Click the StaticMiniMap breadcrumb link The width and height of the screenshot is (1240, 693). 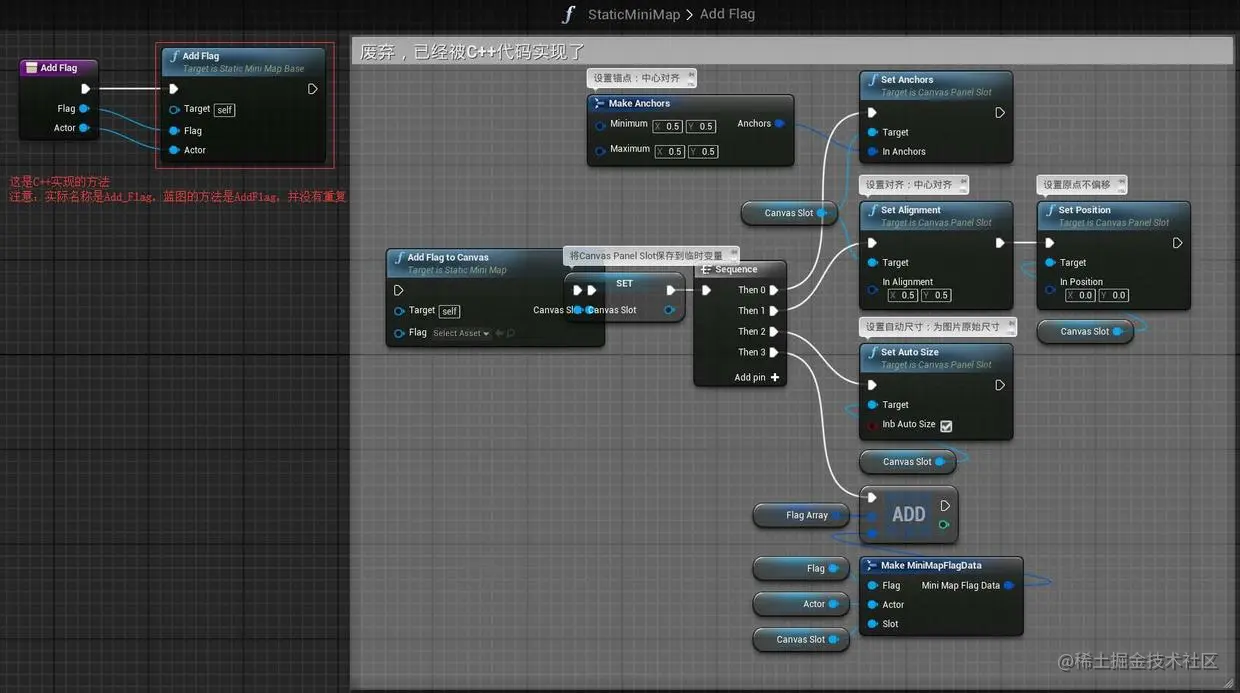point(634,14)
